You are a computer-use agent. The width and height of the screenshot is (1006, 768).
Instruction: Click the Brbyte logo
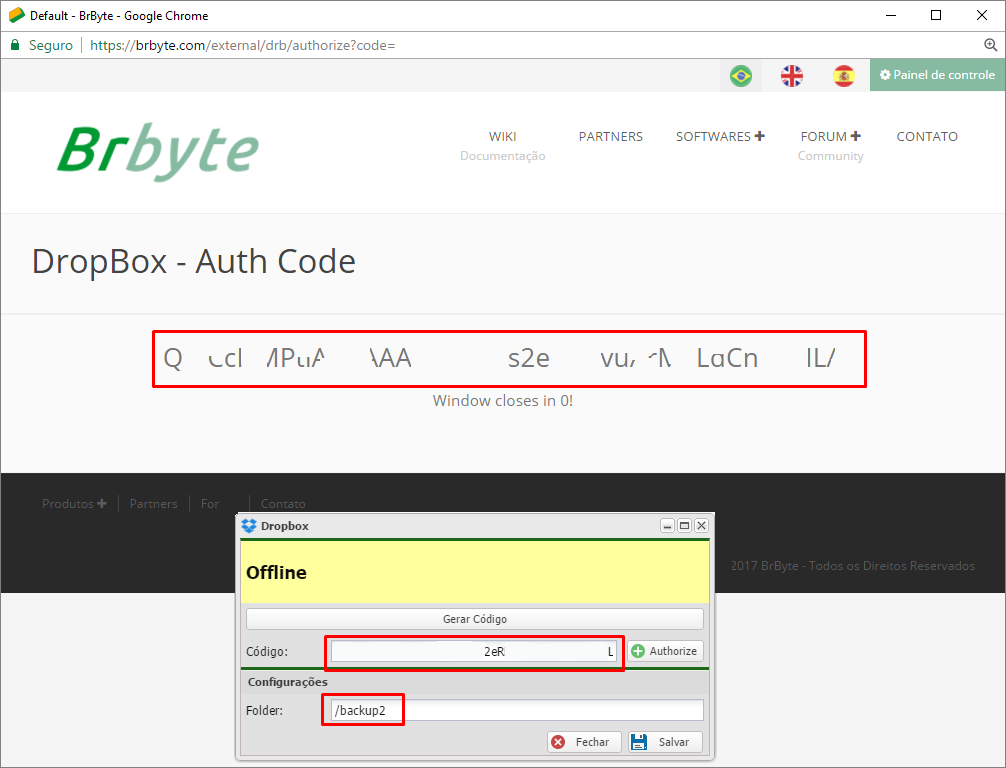click(158, 152)
